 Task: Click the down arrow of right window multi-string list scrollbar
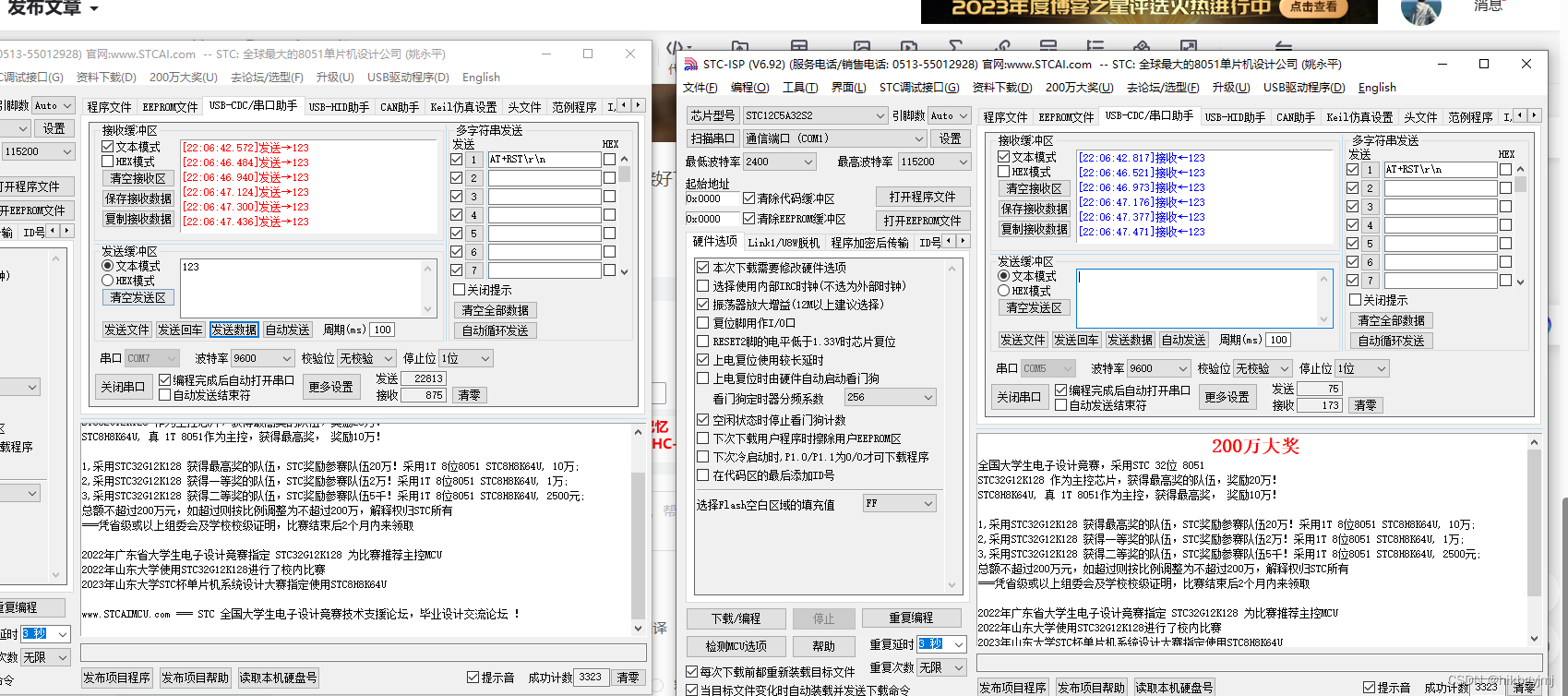(1520, 282)
